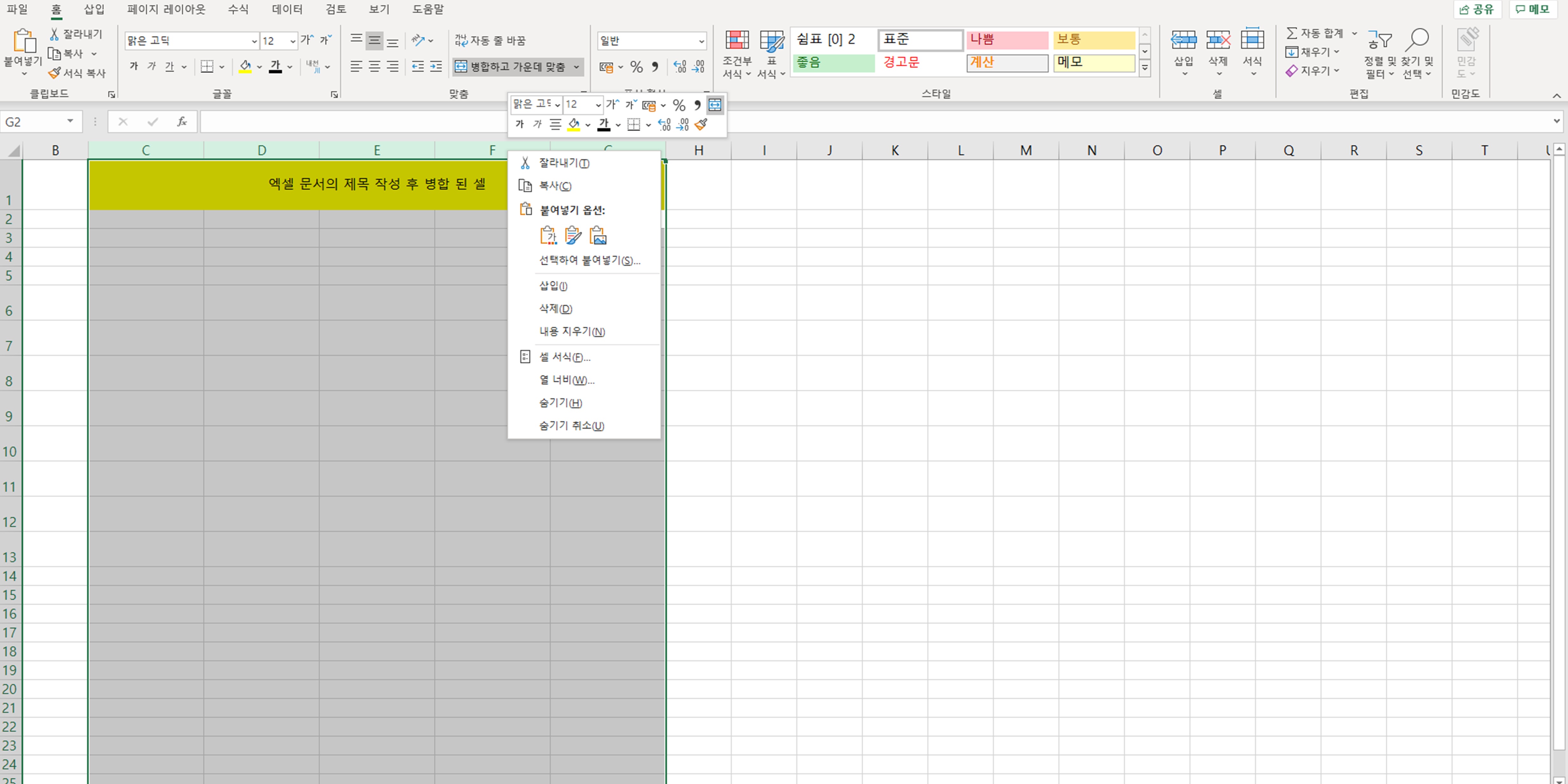Toggle Wrap Text (자동 줄 바꿈)
1568x784 pixels.
[x=490, y=41]
